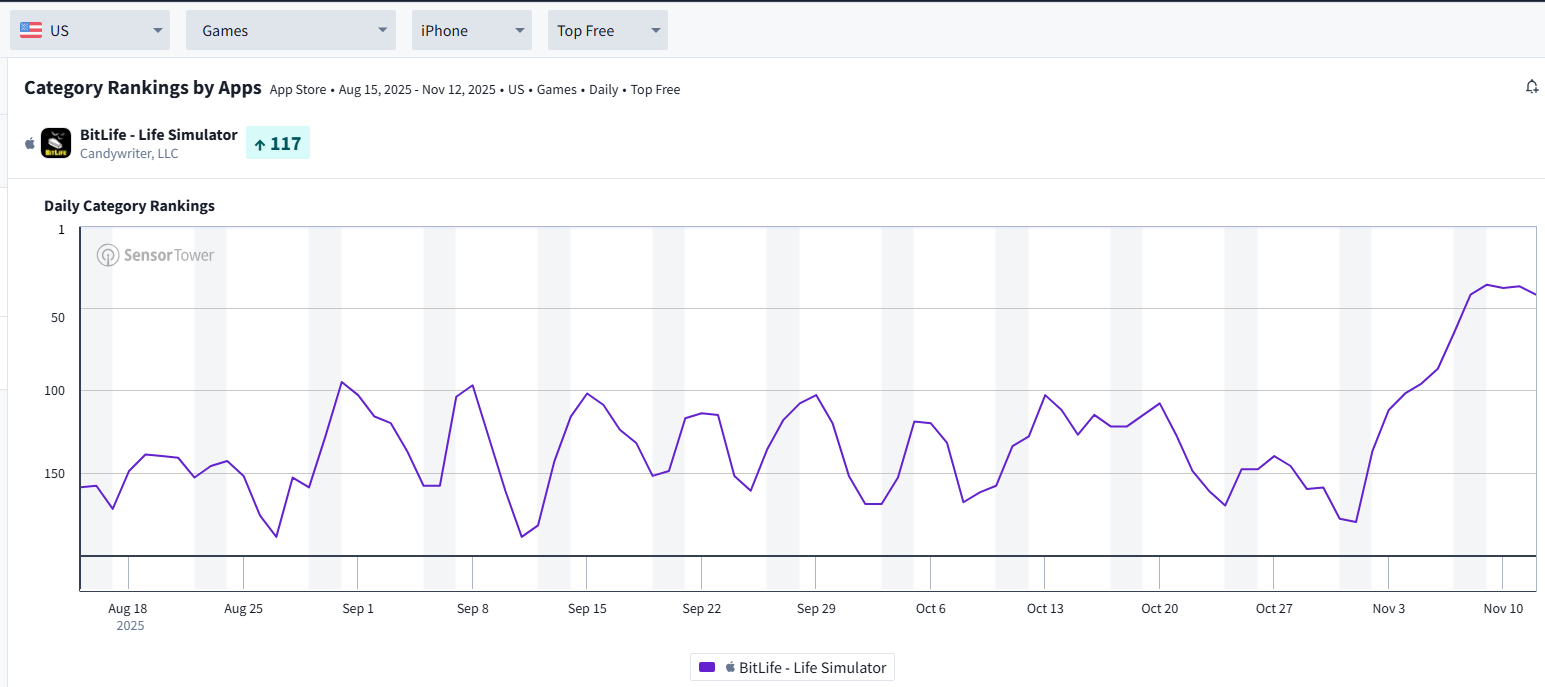The height and width of the screenshot is (687, 1545).
Task: Click the US flag icon in the country selector
Action: (x=31, y=30)
